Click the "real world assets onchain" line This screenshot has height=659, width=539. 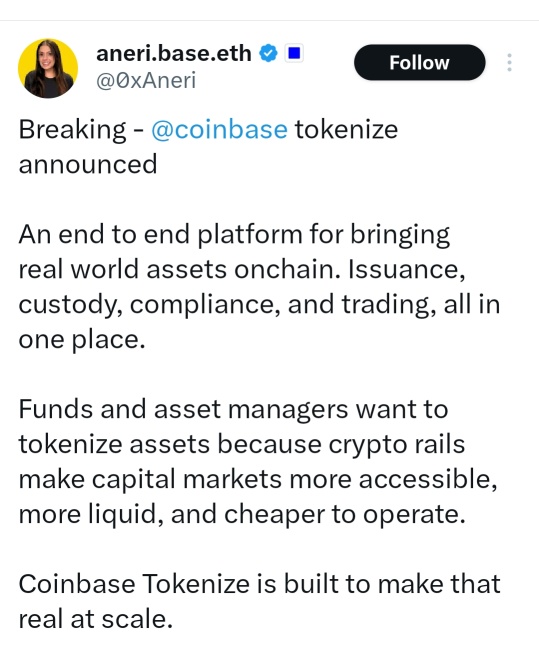coord(242,269)
